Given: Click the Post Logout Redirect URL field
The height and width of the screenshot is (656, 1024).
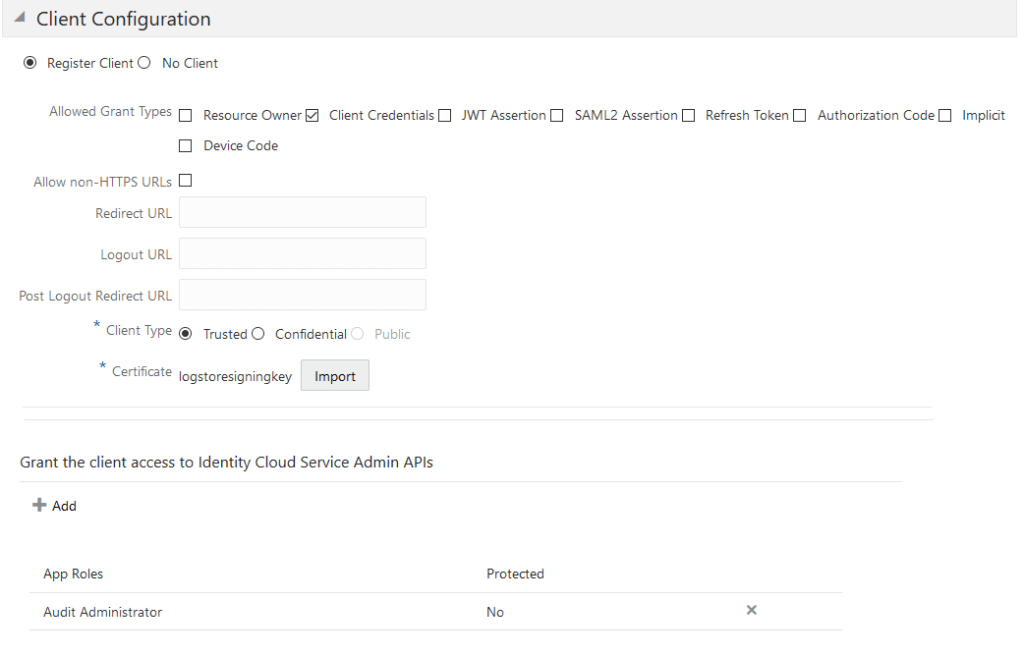Looking at the screenshot, I should point(302,295).
